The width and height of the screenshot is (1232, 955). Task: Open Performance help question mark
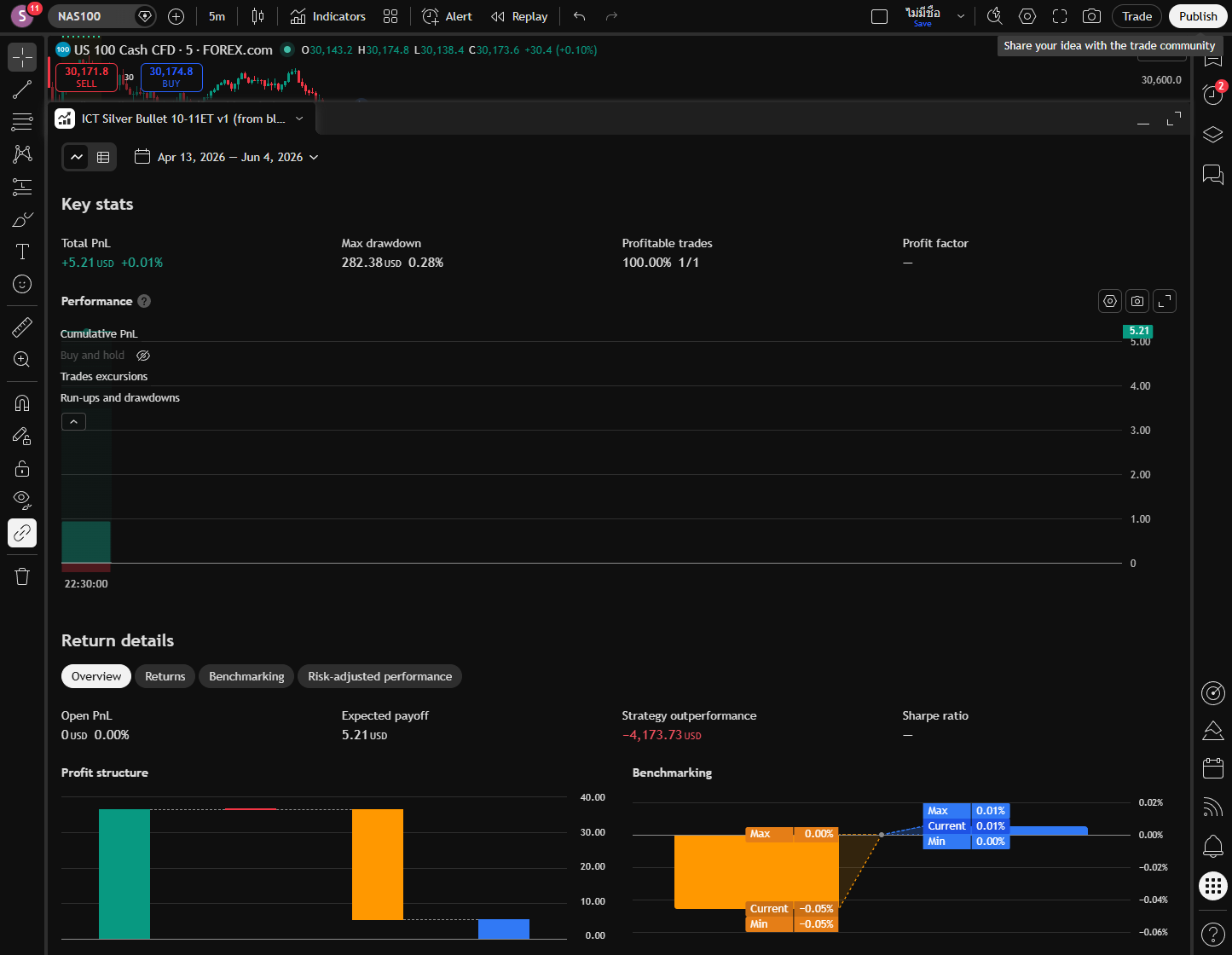pyautogui.click(x=144, y=301)
